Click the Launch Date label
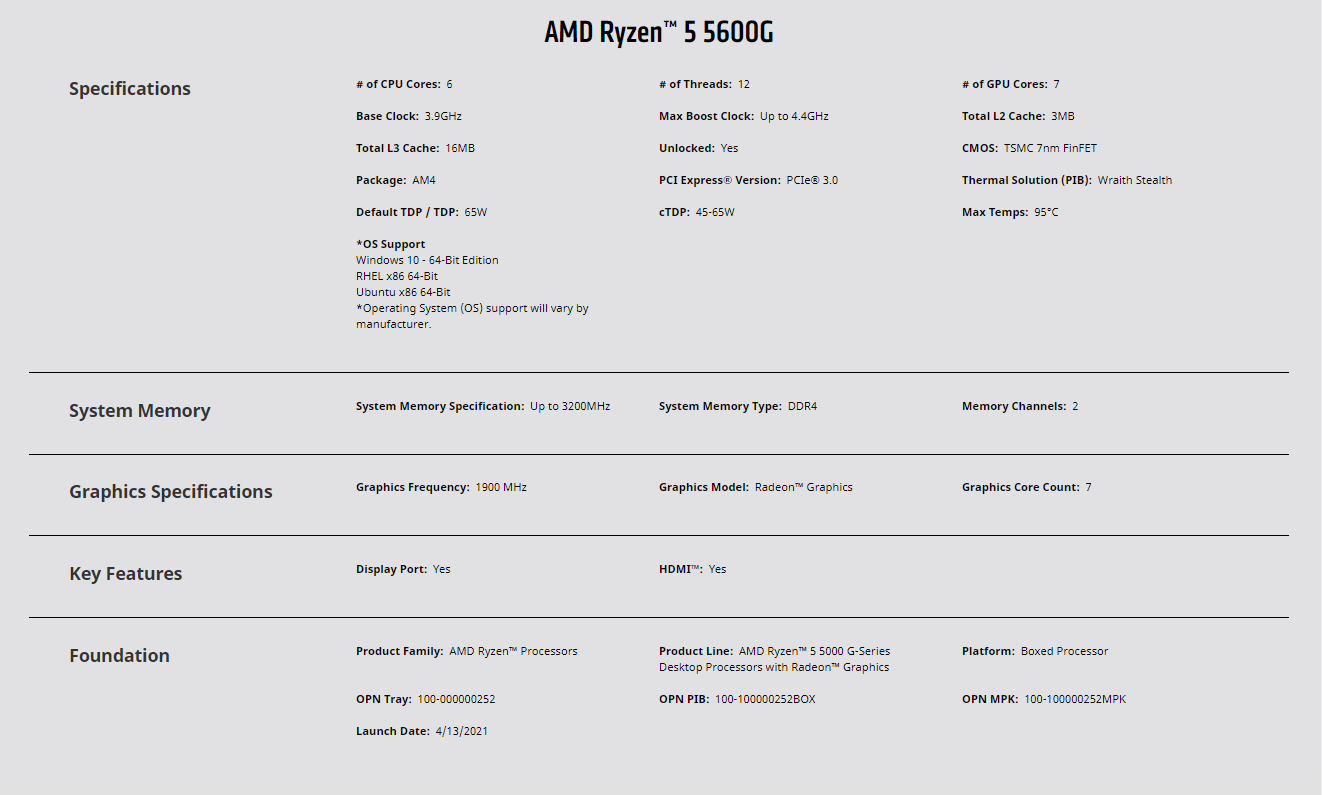Screen dimensions: 1322x795 coord(392,731)
